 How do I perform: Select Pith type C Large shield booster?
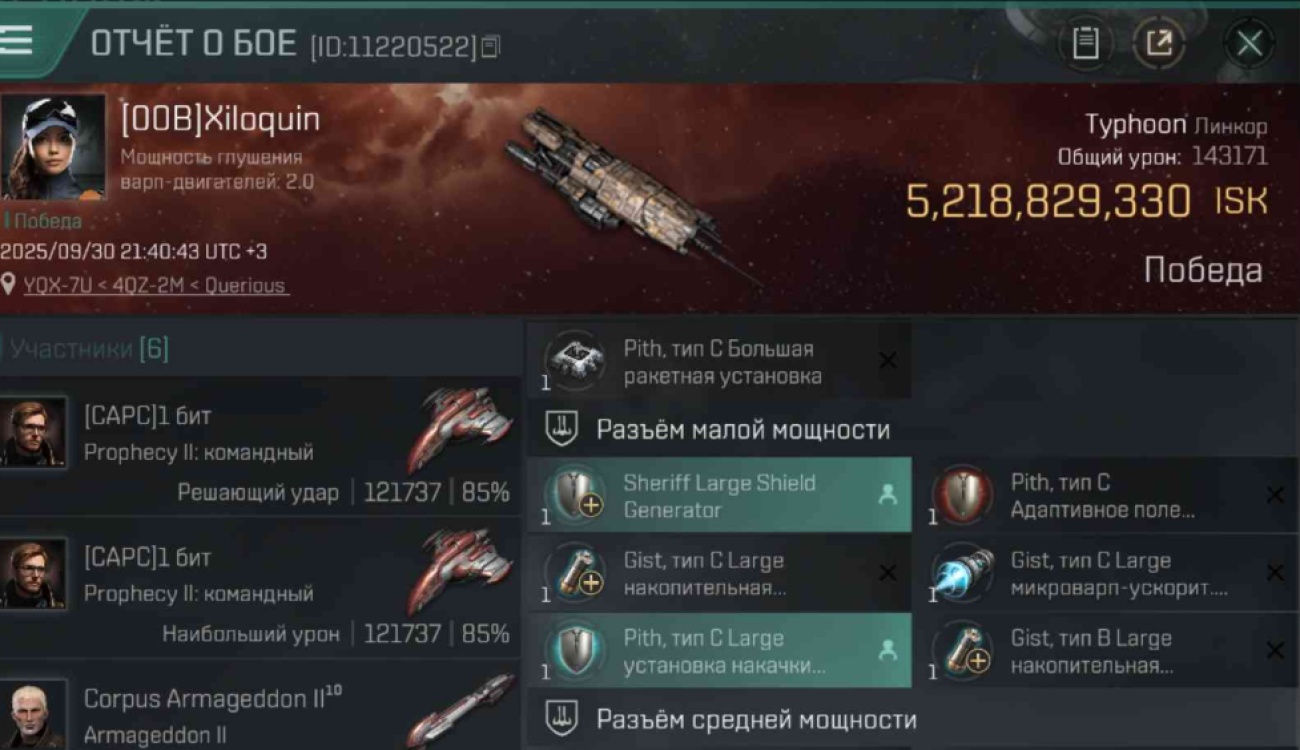(x=719, y=651)
